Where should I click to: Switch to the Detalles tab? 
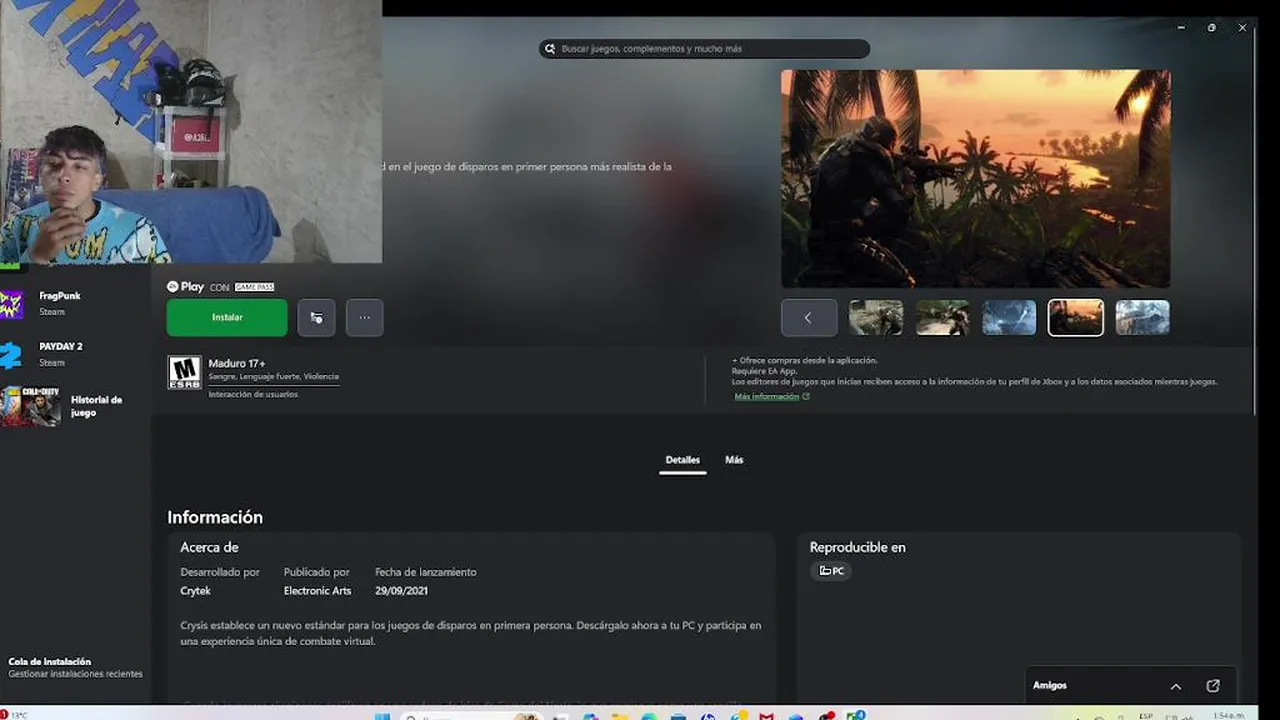coord(683,460)
